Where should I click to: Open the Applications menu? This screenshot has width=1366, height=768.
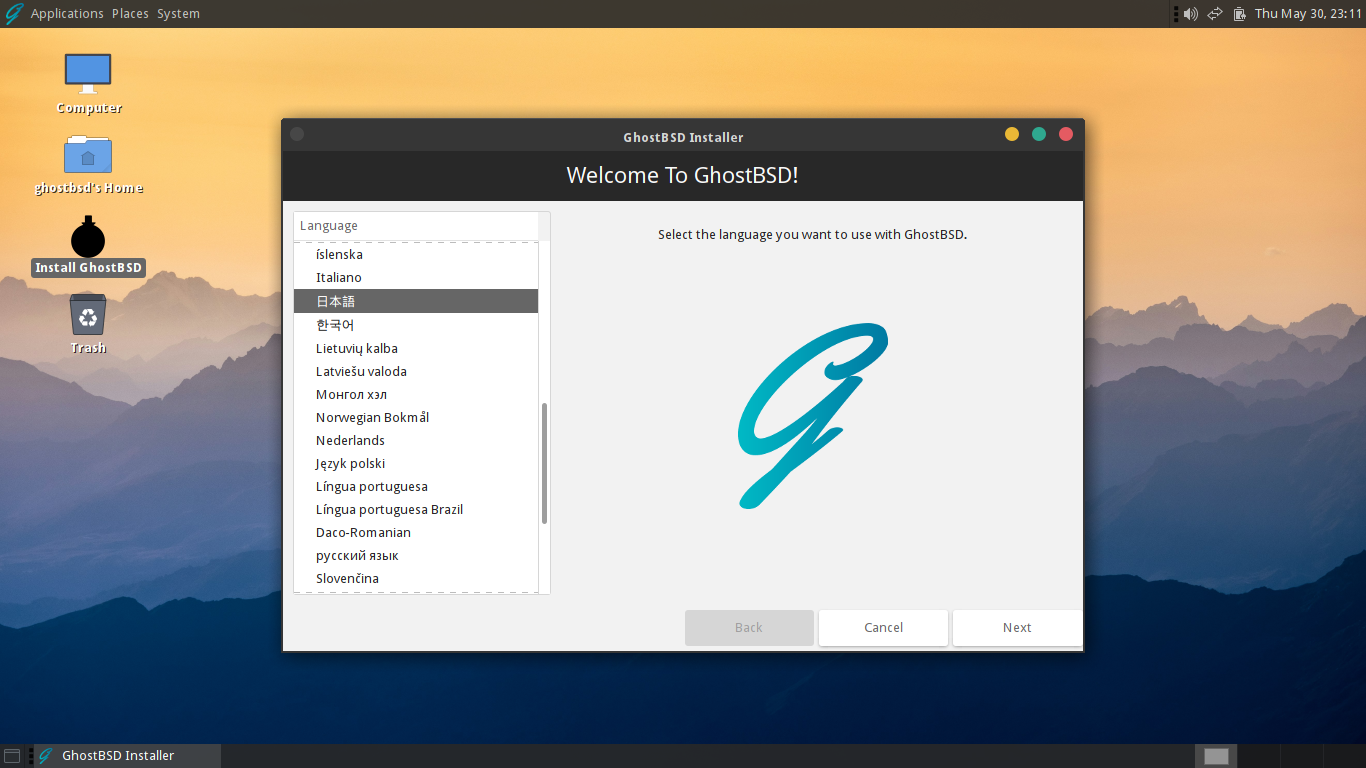click(67, 14)
